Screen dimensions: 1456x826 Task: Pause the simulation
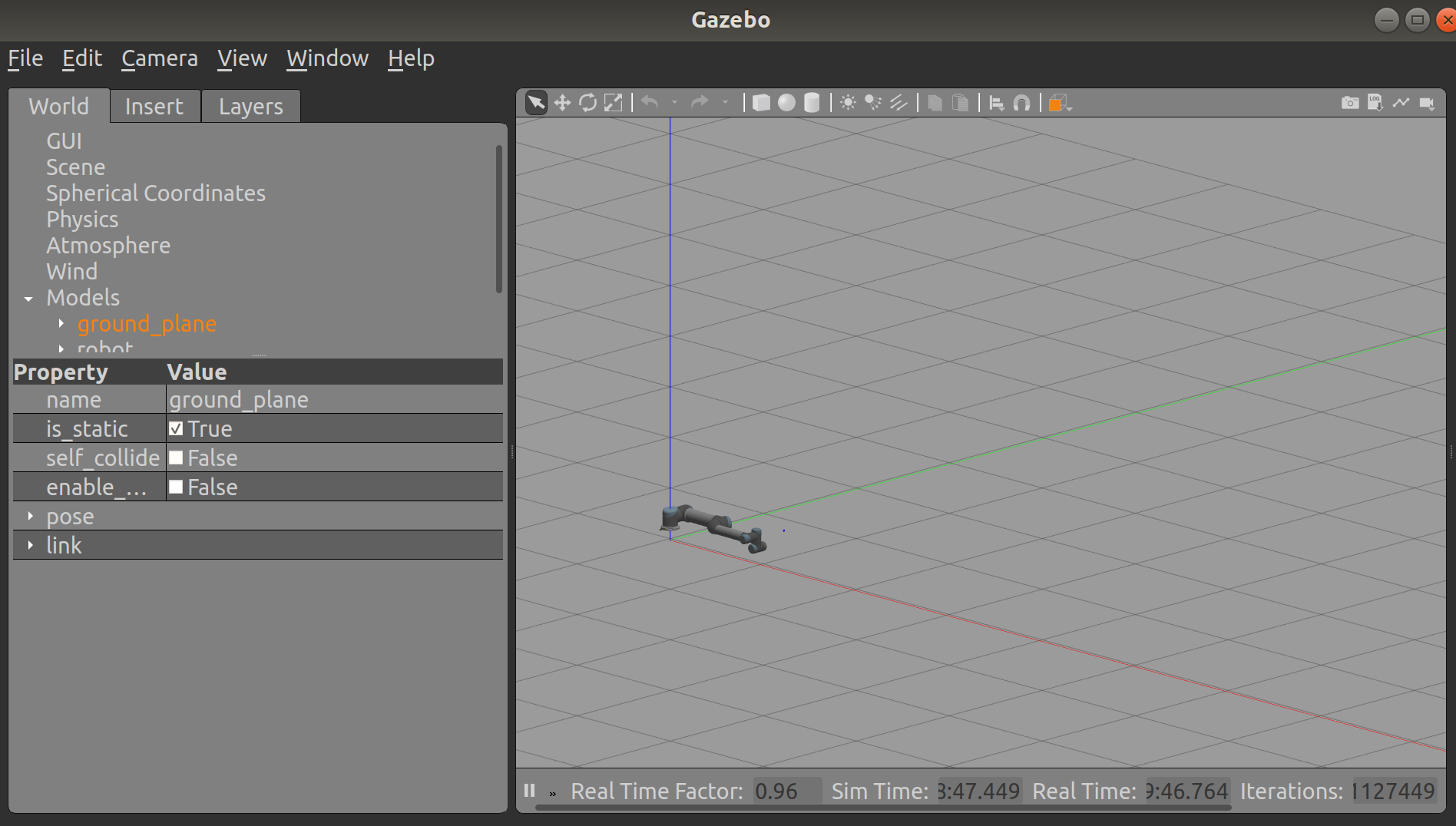(x=529, y=790)
